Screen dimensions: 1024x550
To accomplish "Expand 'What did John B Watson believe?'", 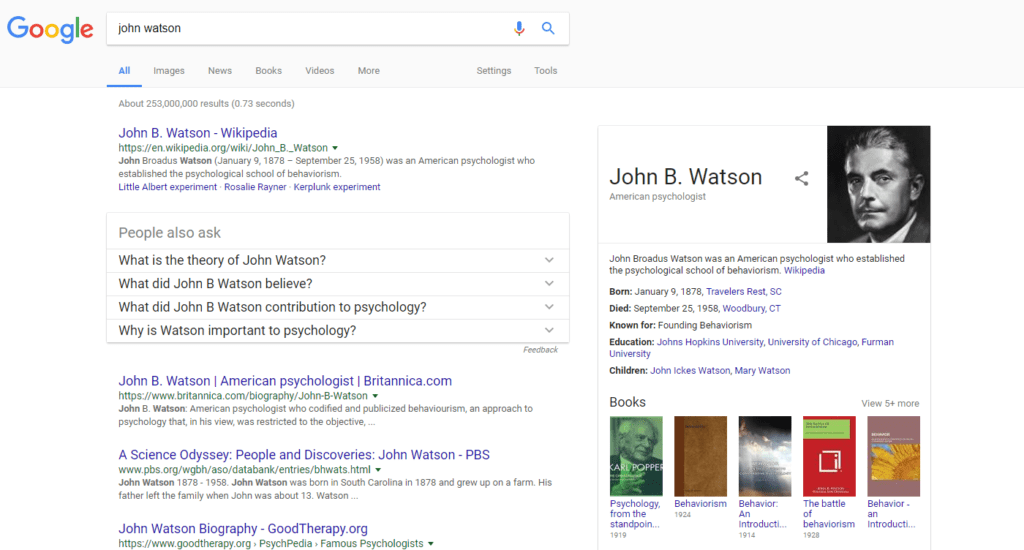I will click(x=338, y=283).
